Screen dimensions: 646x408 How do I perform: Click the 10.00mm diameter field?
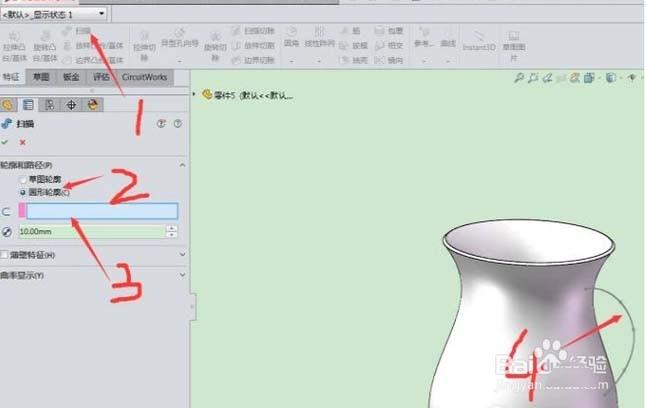[x=92, y=232]
